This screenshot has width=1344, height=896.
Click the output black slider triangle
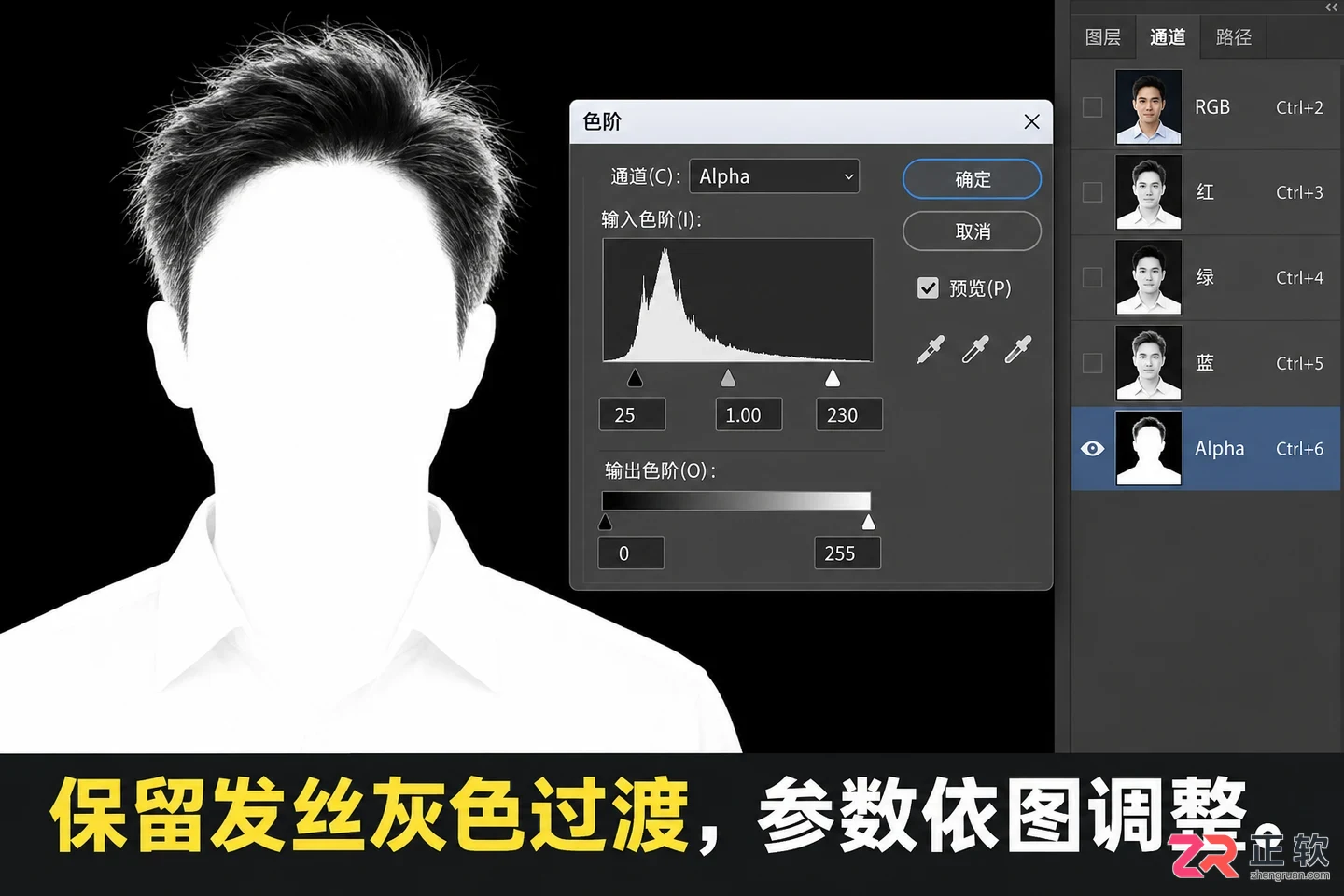tap(605, 522)
